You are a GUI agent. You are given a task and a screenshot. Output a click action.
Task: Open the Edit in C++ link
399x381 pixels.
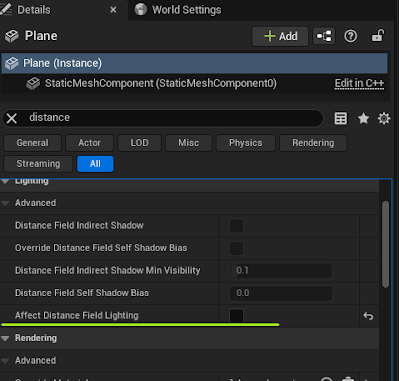pyautogui.click(x=359, y=83)
